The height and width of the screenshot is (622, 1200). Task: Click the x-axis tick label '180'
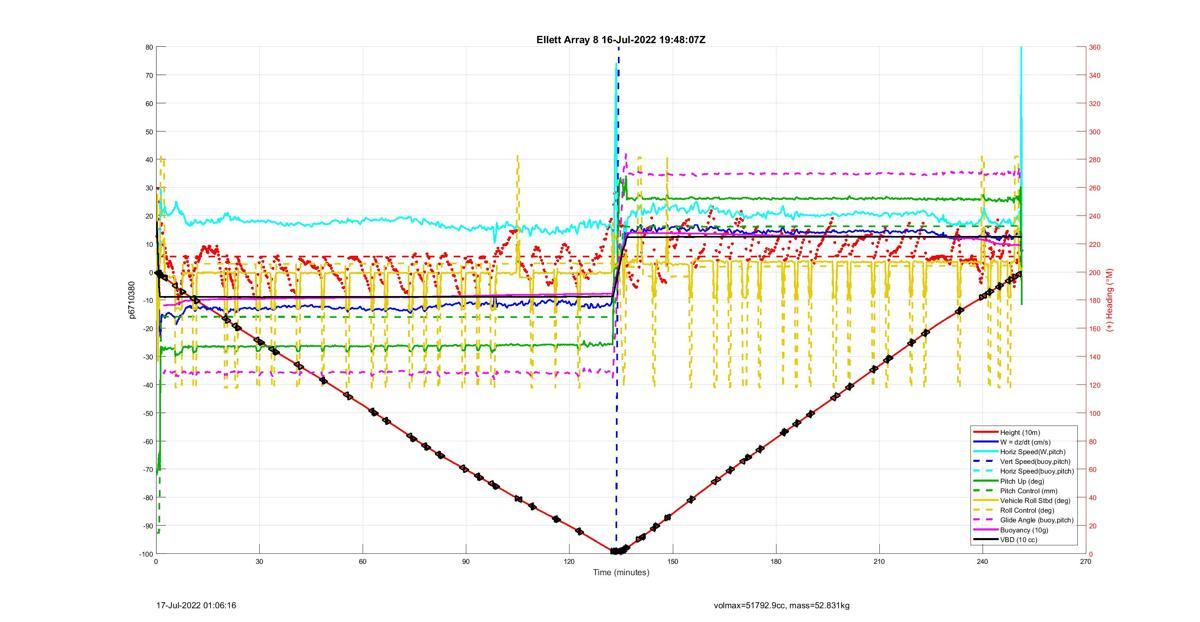point(776,562)
